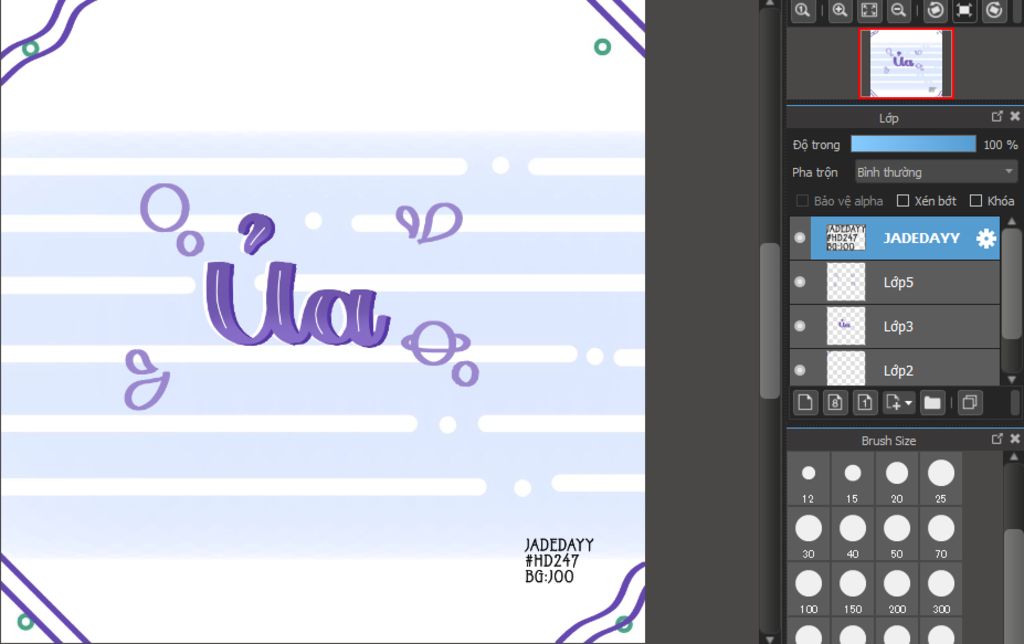Check the Khóa lock checkbox

976,201
